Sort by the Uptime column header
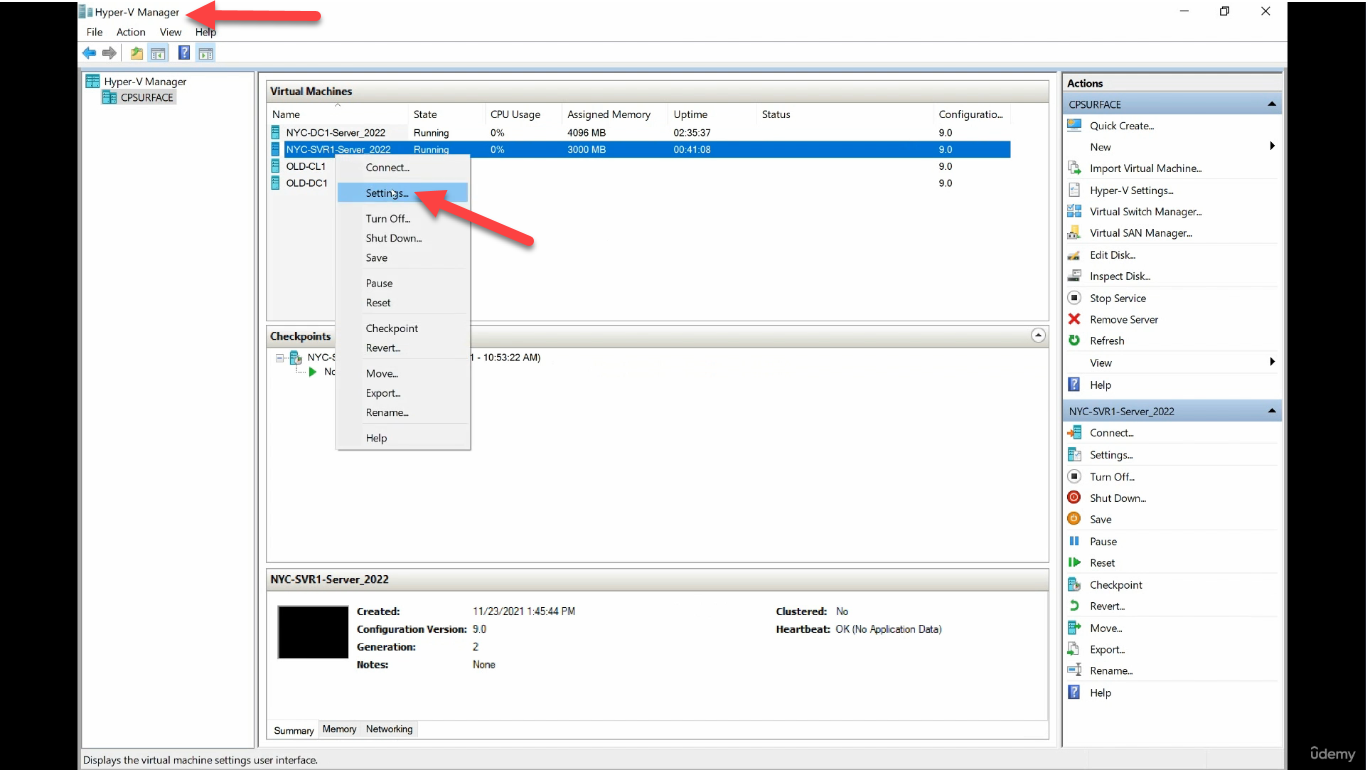 tap(712, 114)
